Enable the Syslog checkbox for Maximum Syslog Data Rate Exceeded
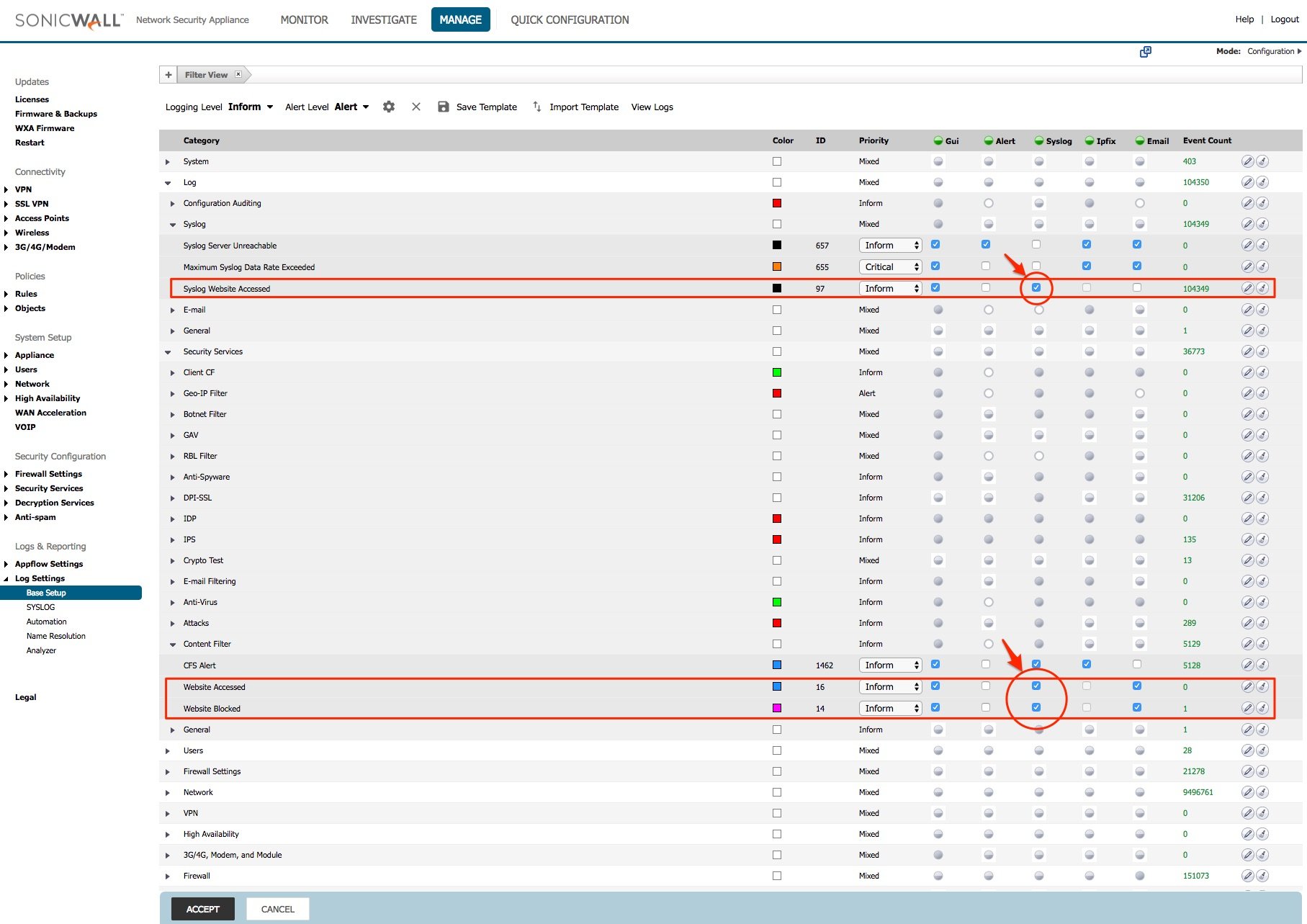Viewport: 1307px width, 924px height. [x=1036, y=266]
